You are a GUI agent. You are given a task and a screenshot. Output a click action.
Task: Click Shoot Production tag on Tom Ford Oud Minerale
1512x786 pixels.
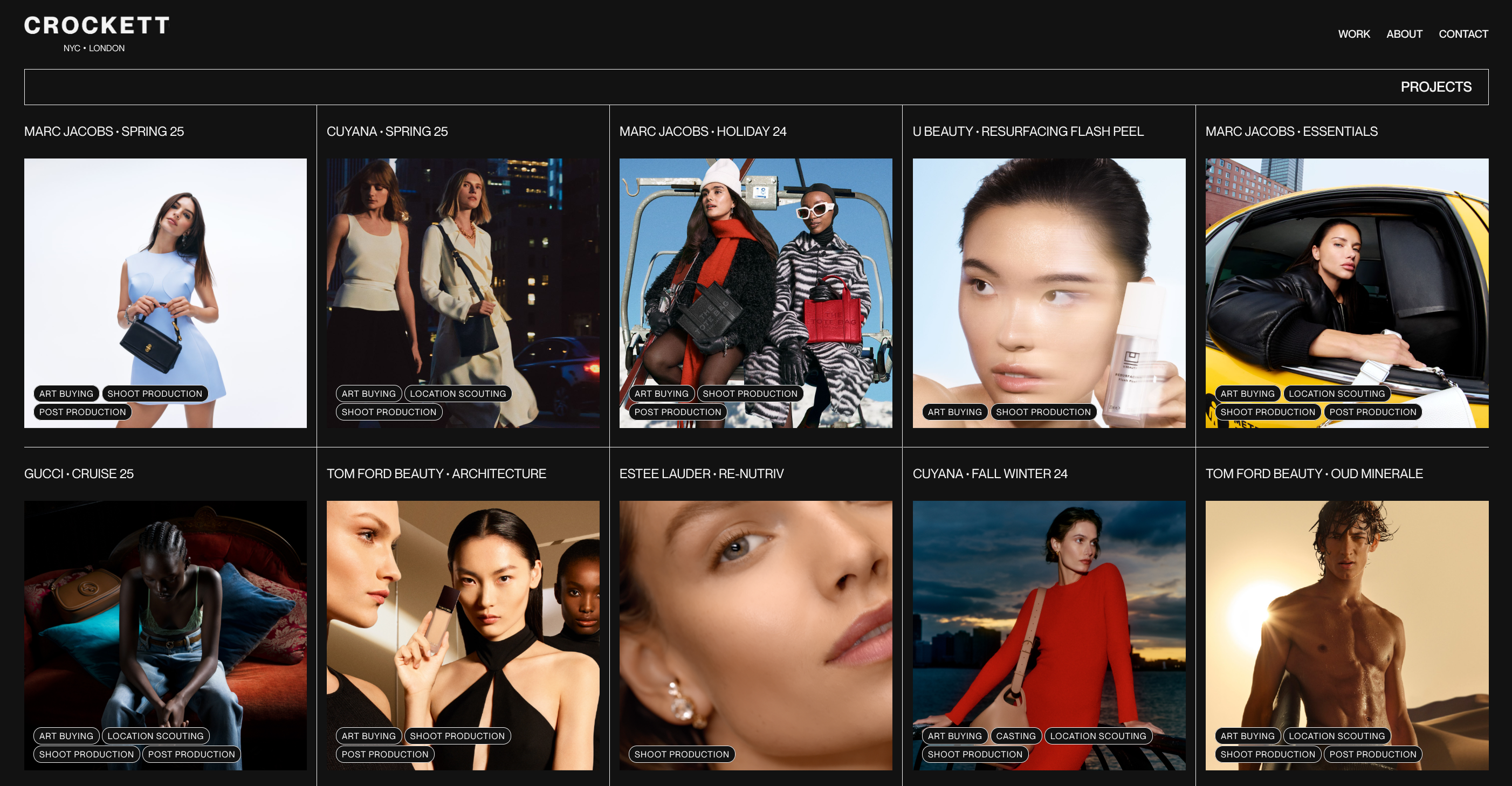(1268, 754)
